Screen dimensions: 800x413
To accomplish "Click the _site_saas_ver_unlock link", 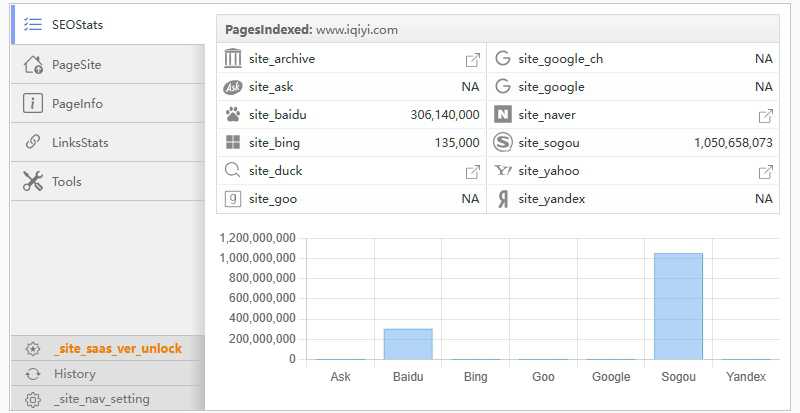I will (x=117, y=349).
